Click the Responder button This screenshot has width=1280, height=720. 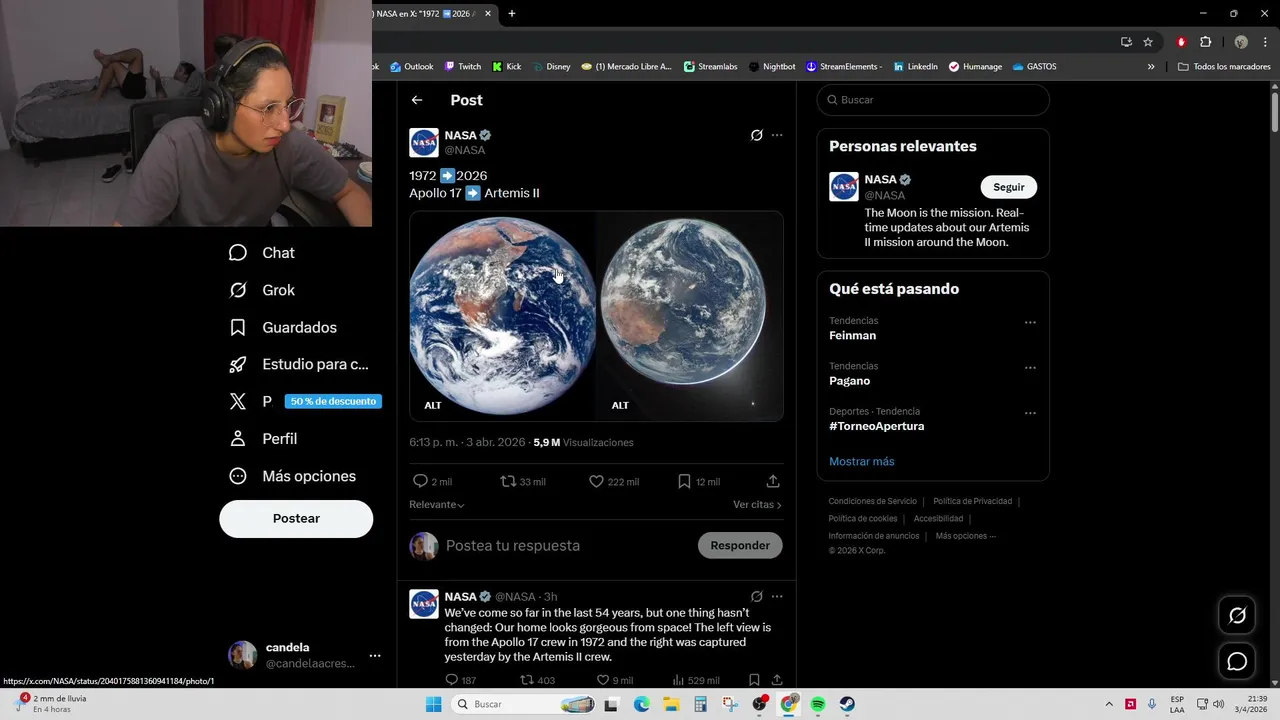click(740, 545)
